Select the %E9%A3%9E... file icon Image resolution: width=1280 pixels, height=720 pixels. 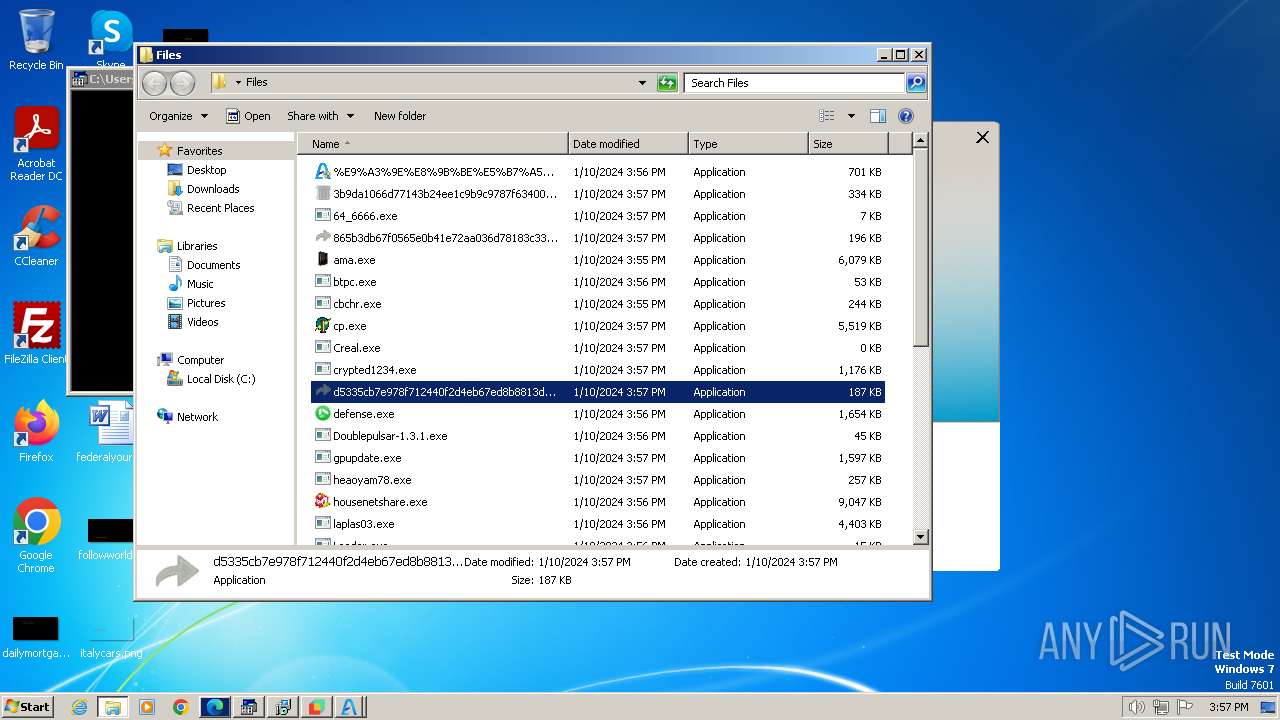coord(323,172)
